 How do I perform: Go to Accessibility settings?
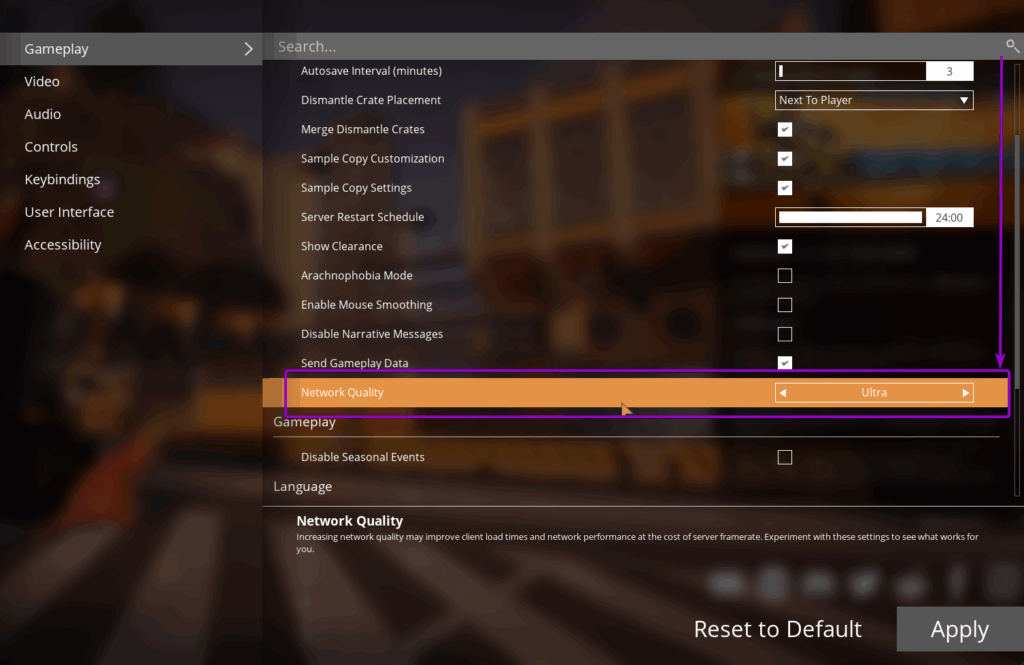(63, 245)
